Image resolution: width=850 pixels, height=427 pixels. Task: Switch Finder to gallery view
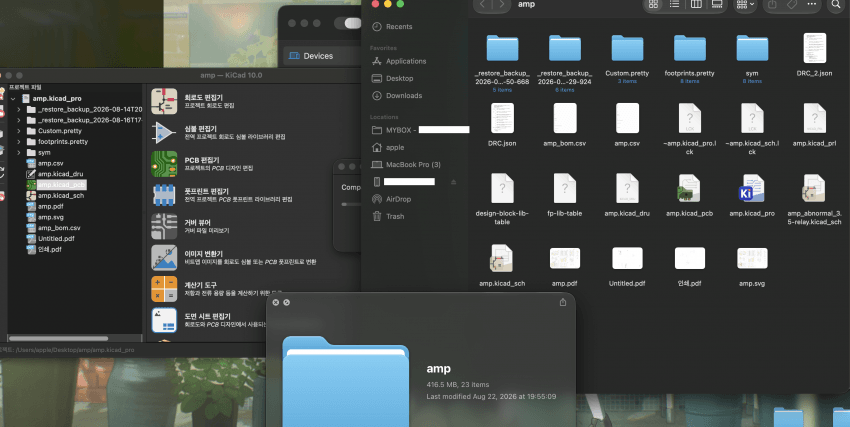[717, 4]
